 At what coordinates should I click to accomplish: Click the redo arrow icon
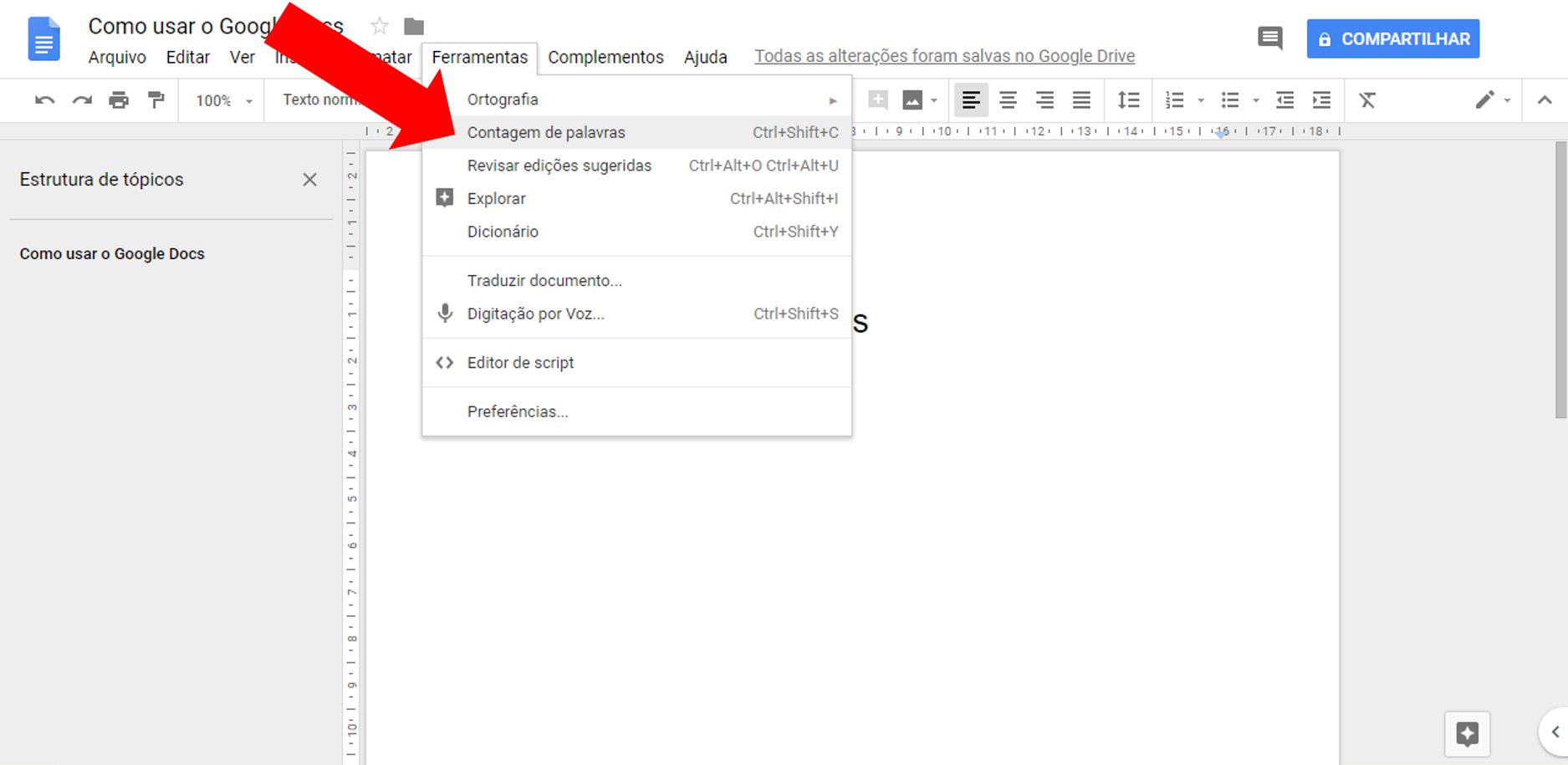[82, 100]
